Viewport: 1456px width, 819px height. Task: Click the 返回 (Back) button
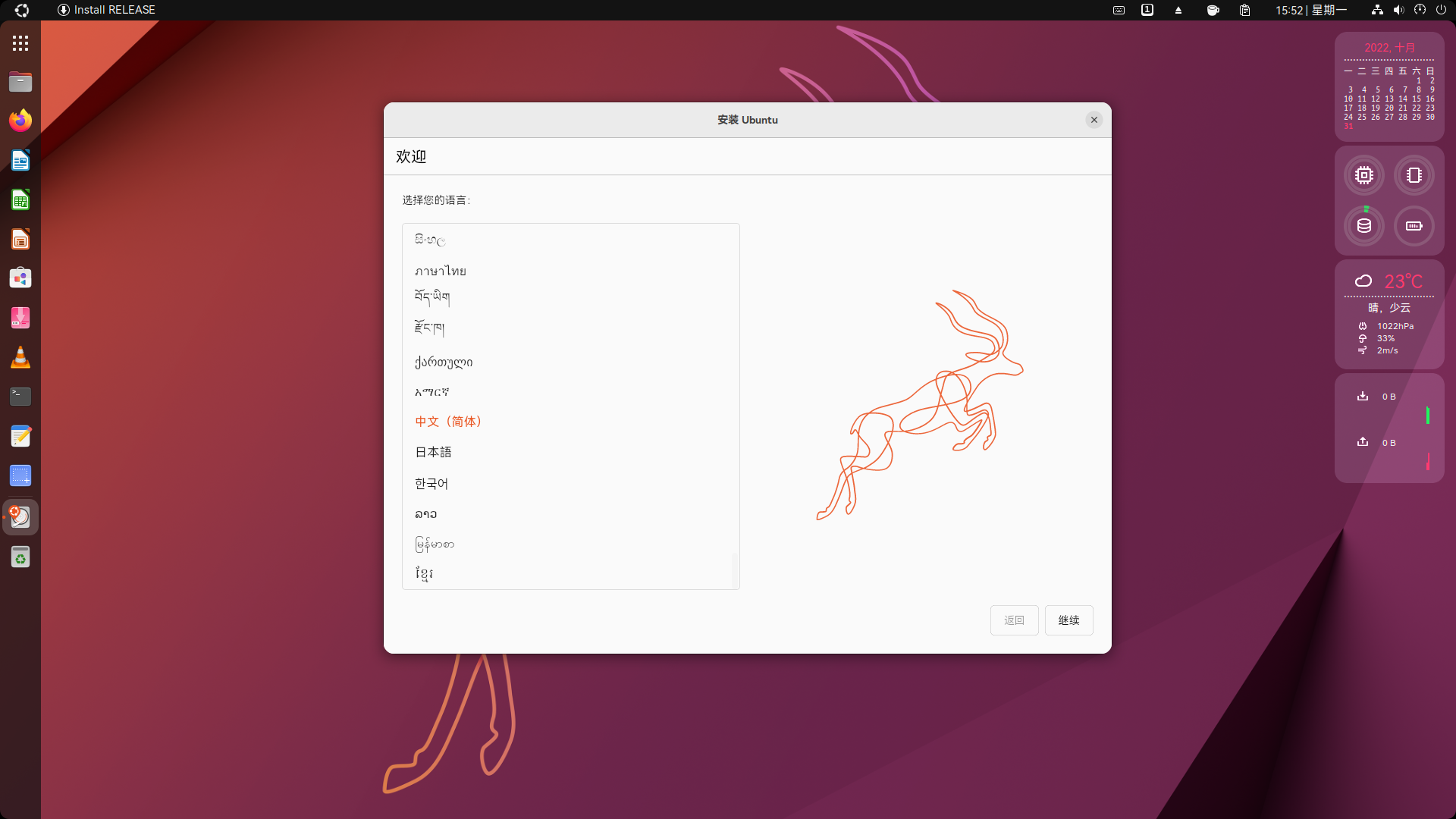point(1014,620)
